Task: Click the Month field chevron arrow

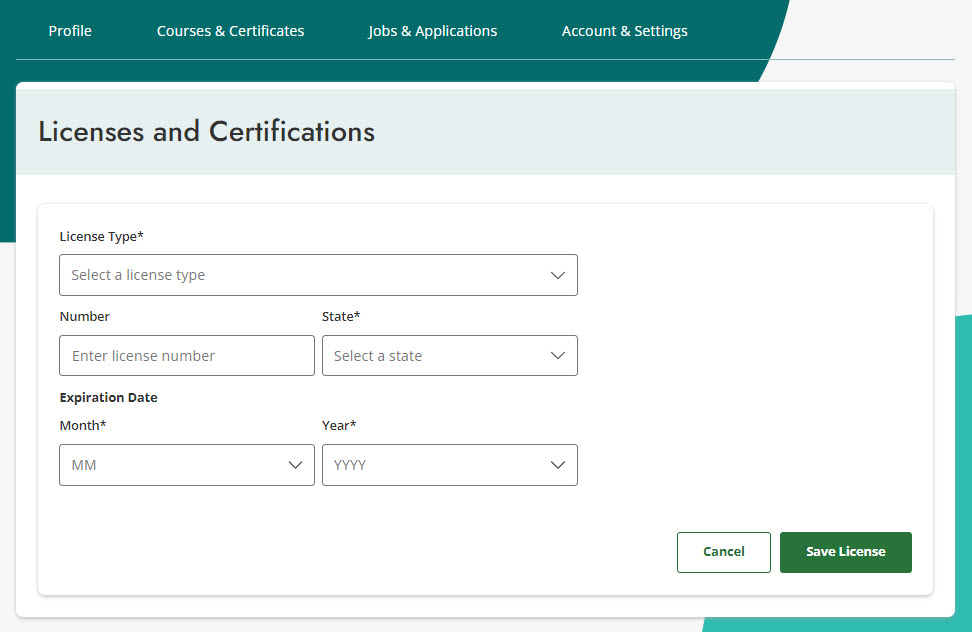Action: 296,464
